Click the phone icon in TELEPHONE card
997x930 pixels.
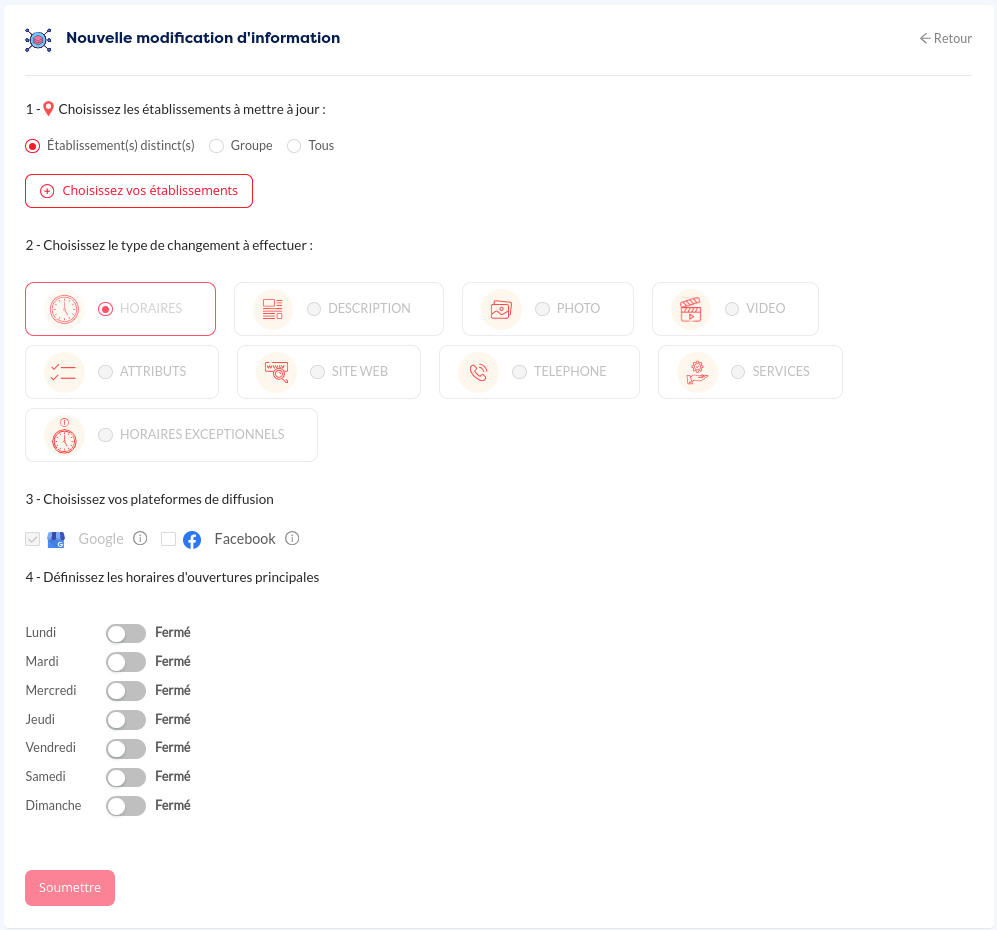pyautogui.click(x=478, y=372)
